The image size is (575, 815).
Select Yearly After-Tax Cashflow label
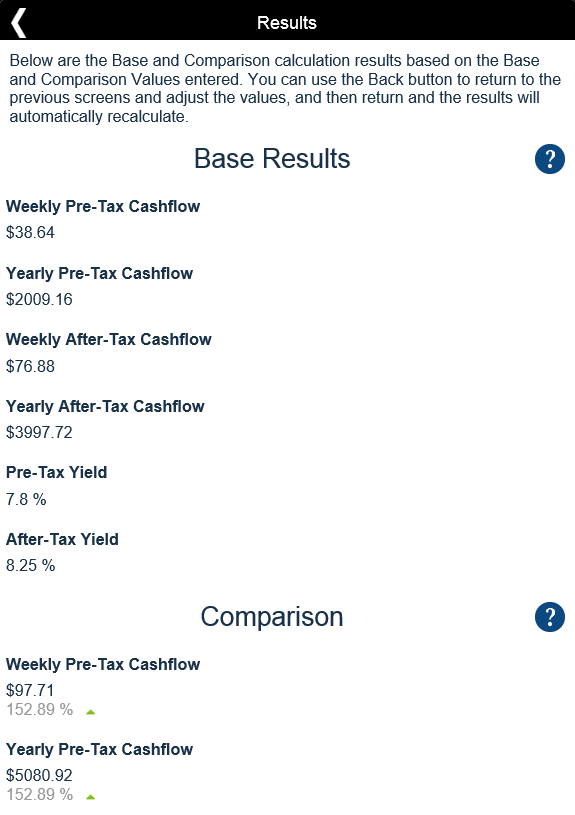105,406
